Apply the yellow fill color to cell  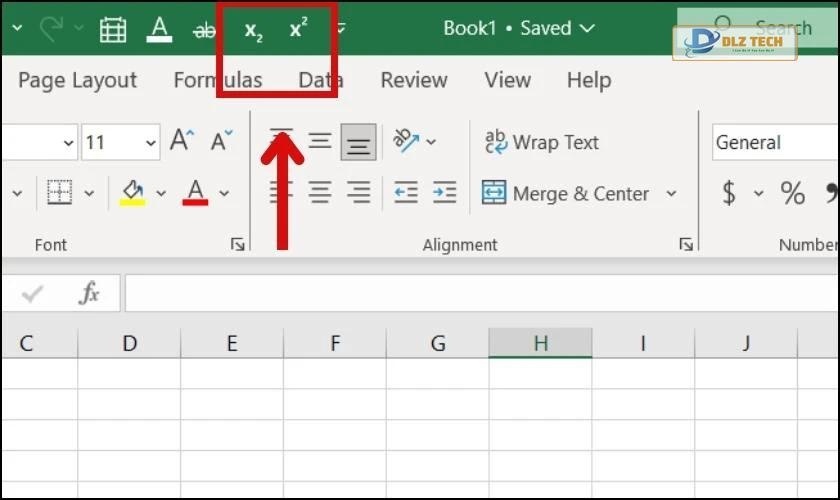point(133,192)
